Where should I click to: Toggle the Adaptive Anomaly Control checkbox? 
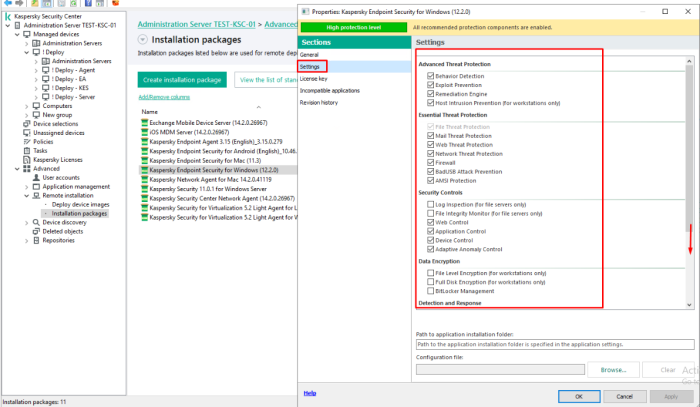[430, 249]
